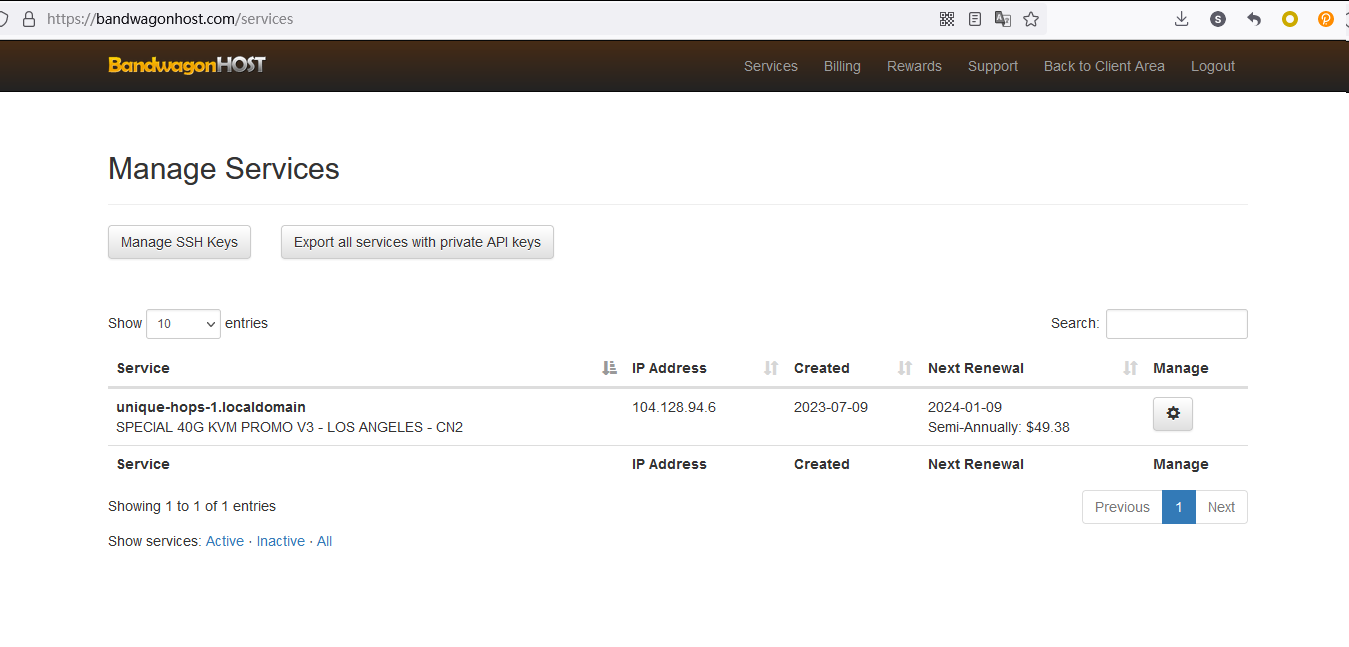The image size is (1349, 647).
Task: Bookmark this page with the star icon
Action: pos(1031,19)
